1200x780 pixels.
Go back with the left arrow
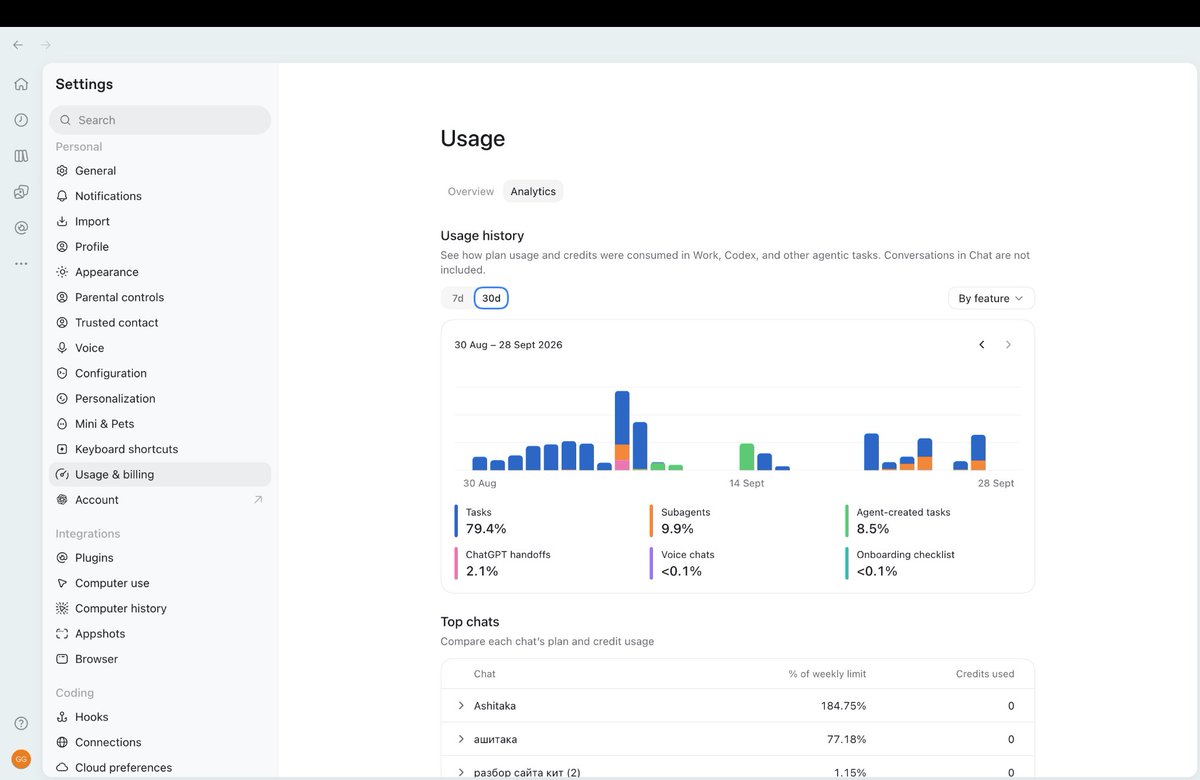click(x=18, y=45)
